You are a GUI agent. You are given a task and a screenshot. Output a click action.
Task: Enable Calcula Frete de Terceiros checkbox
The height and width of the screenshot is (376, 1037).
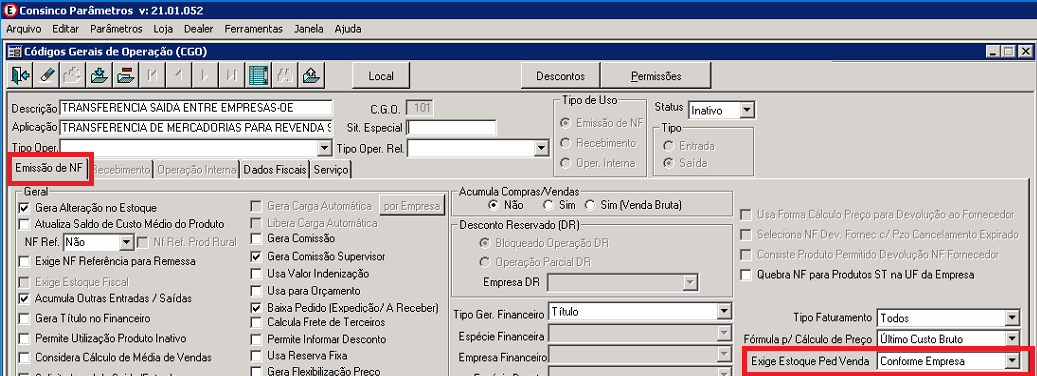click(x=257, y=322)
